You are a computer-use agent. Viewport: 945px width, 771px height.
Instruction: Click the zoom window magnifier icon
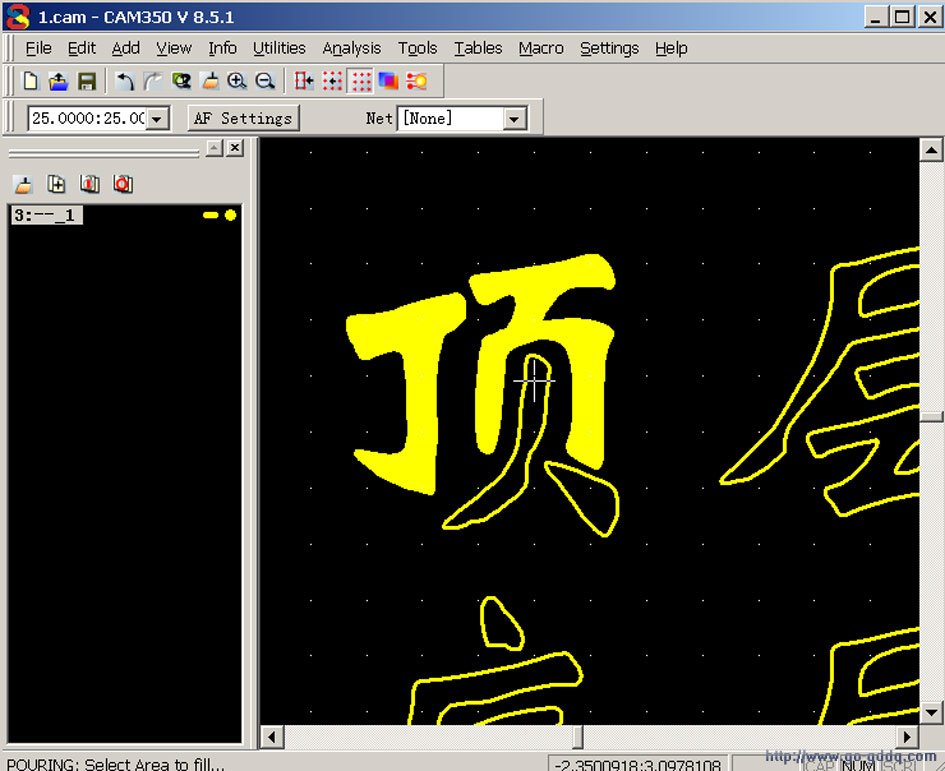point(181,81)
